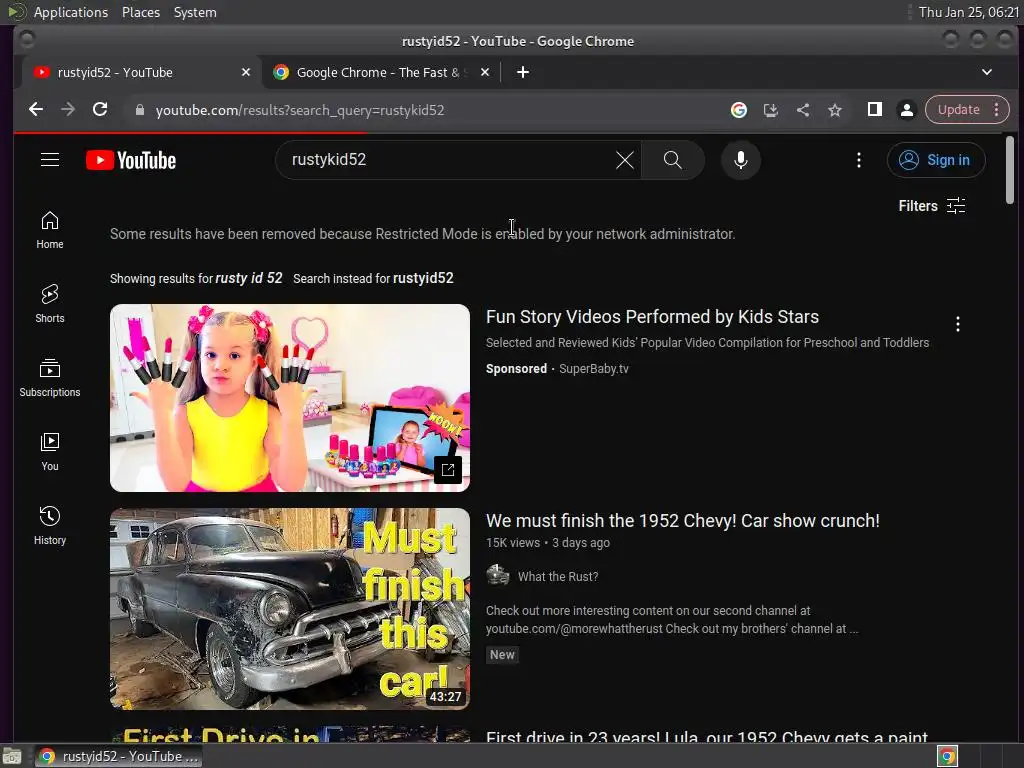Image resolution: width=1024 pixels, height=768 pixels.
Task: Open the Chrome profile avatar icon
Action: [x=906, y=110]
